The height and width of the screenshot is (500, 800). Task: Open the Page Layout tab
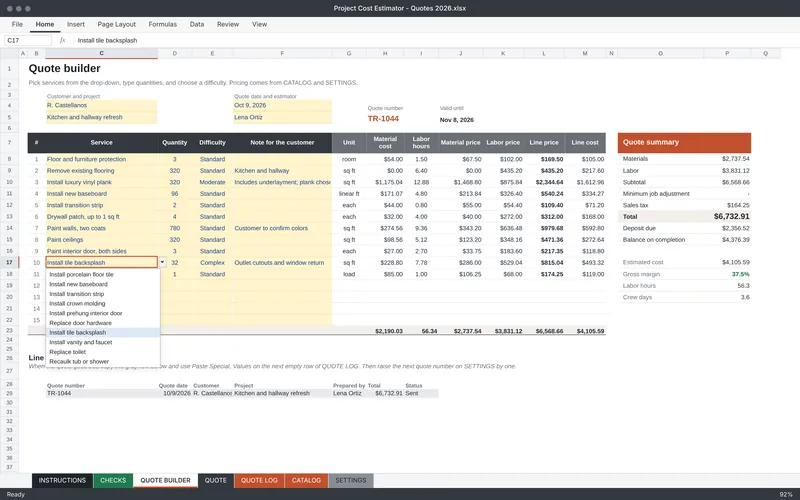tap(116, 24)
